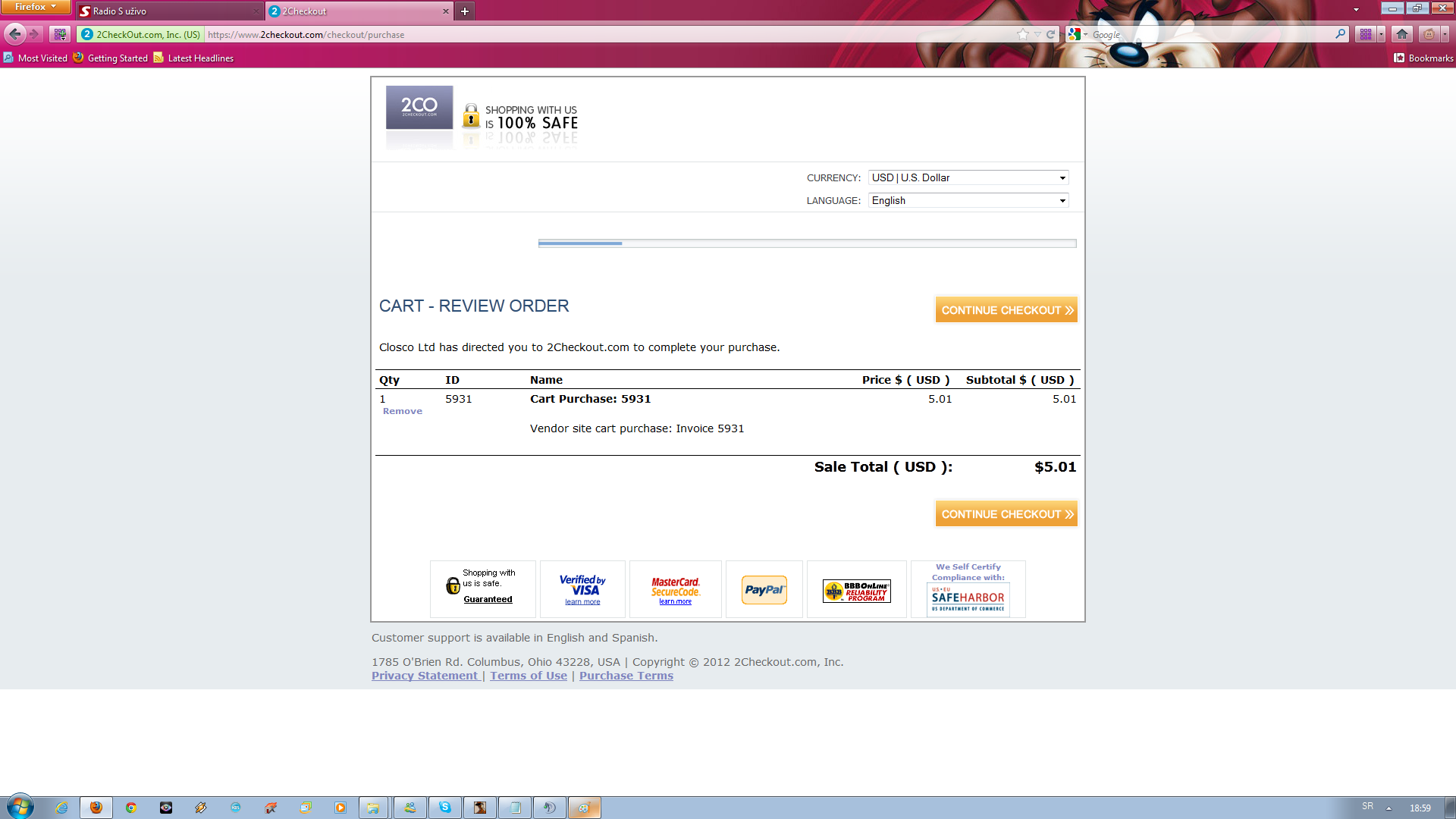Screen dimensions: 1456x819
Task: Go back with the browser back arrow
Action: tap(14, 34)
